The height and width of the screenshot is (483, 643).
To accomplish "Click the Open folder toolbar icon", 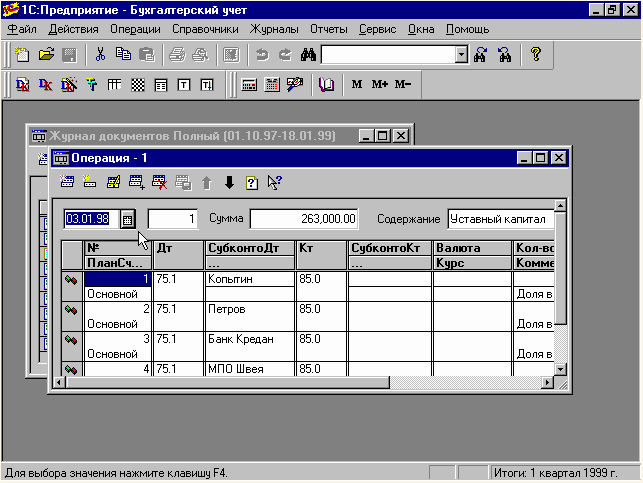I will tap(46, 55).
